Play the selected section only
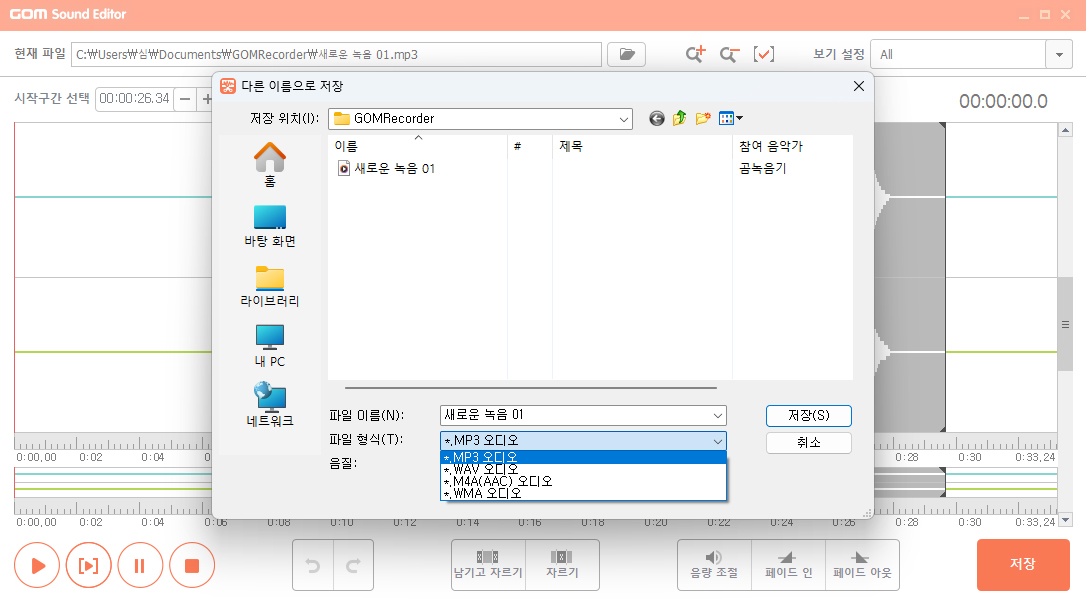Image resolution: width=1086 pixels, height=600 pixels. (x=89, y=565)
